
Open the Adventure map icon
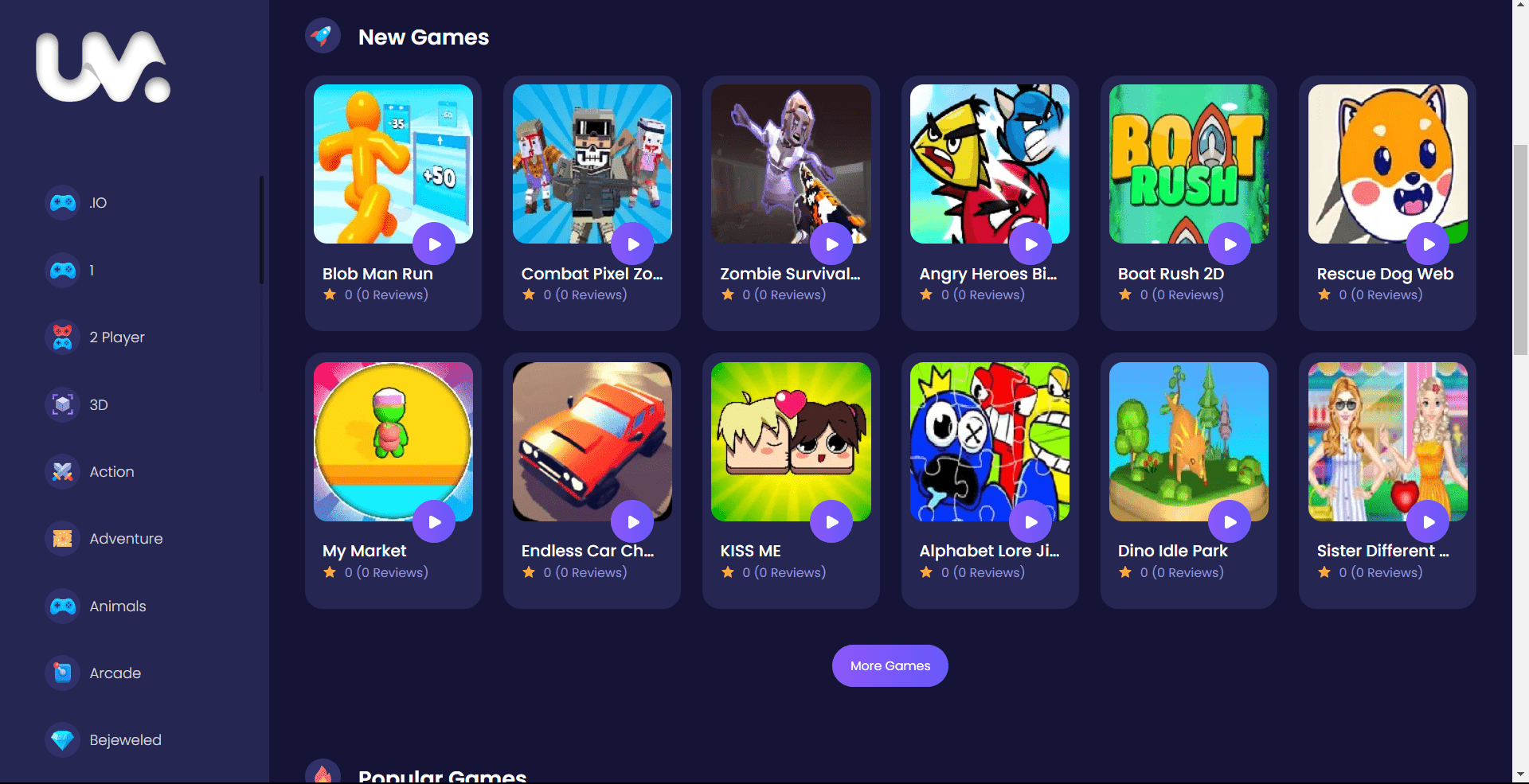[63, 539]
